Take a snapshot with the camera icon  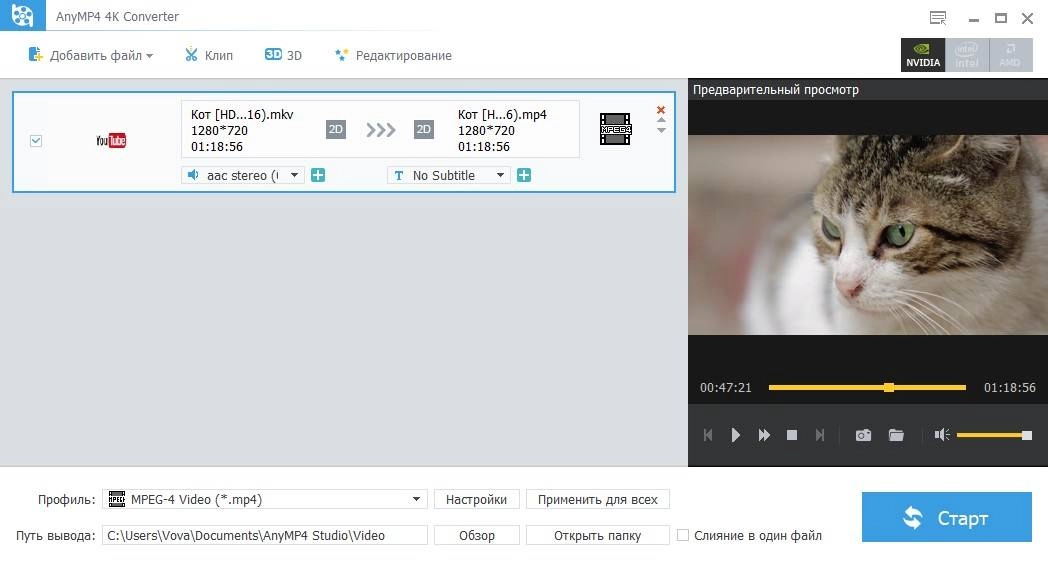864,435
